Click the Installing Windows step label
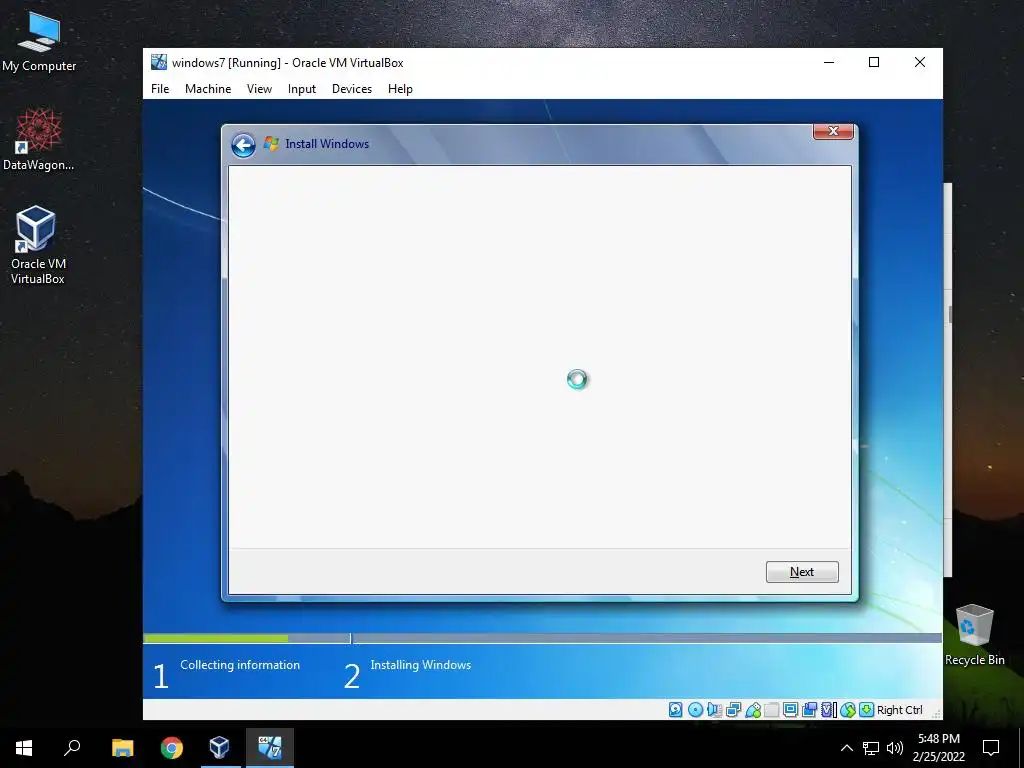This screenshot has height=768, width=1024. tap(421, 665)
